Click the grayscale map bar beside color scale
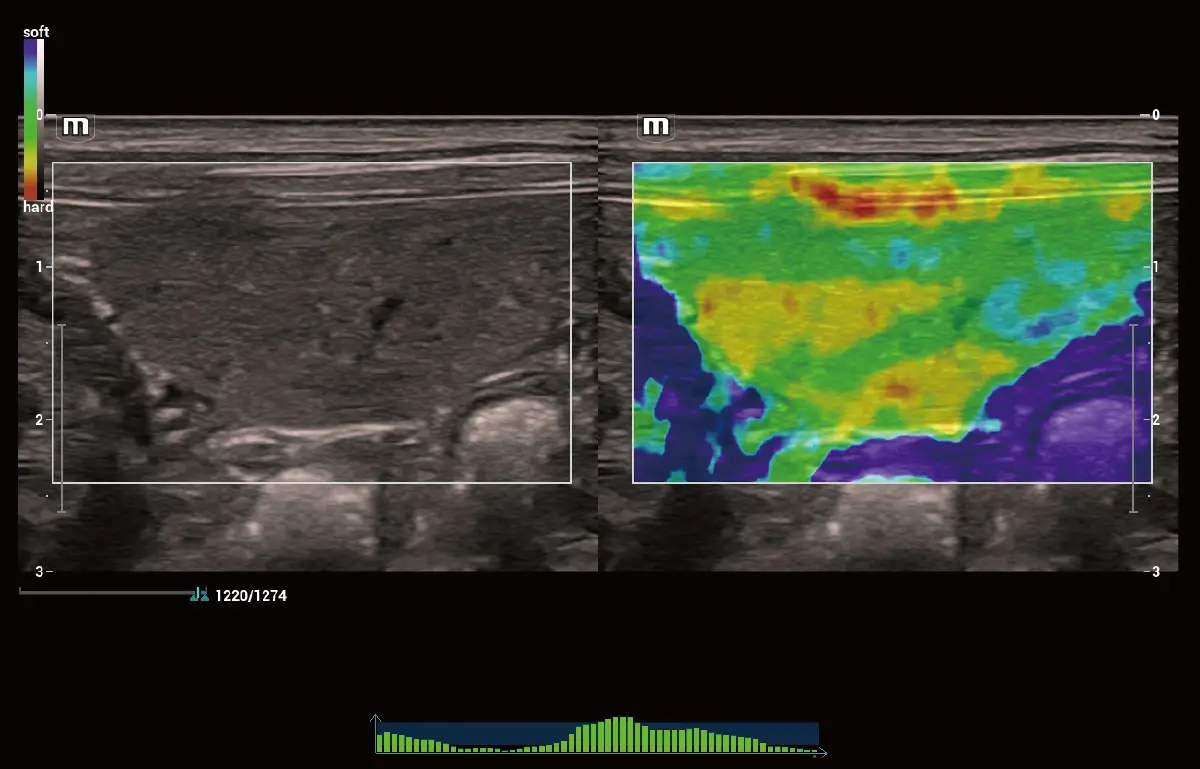The height and width of the screenshot is (769, 1200). click(41, 118)
